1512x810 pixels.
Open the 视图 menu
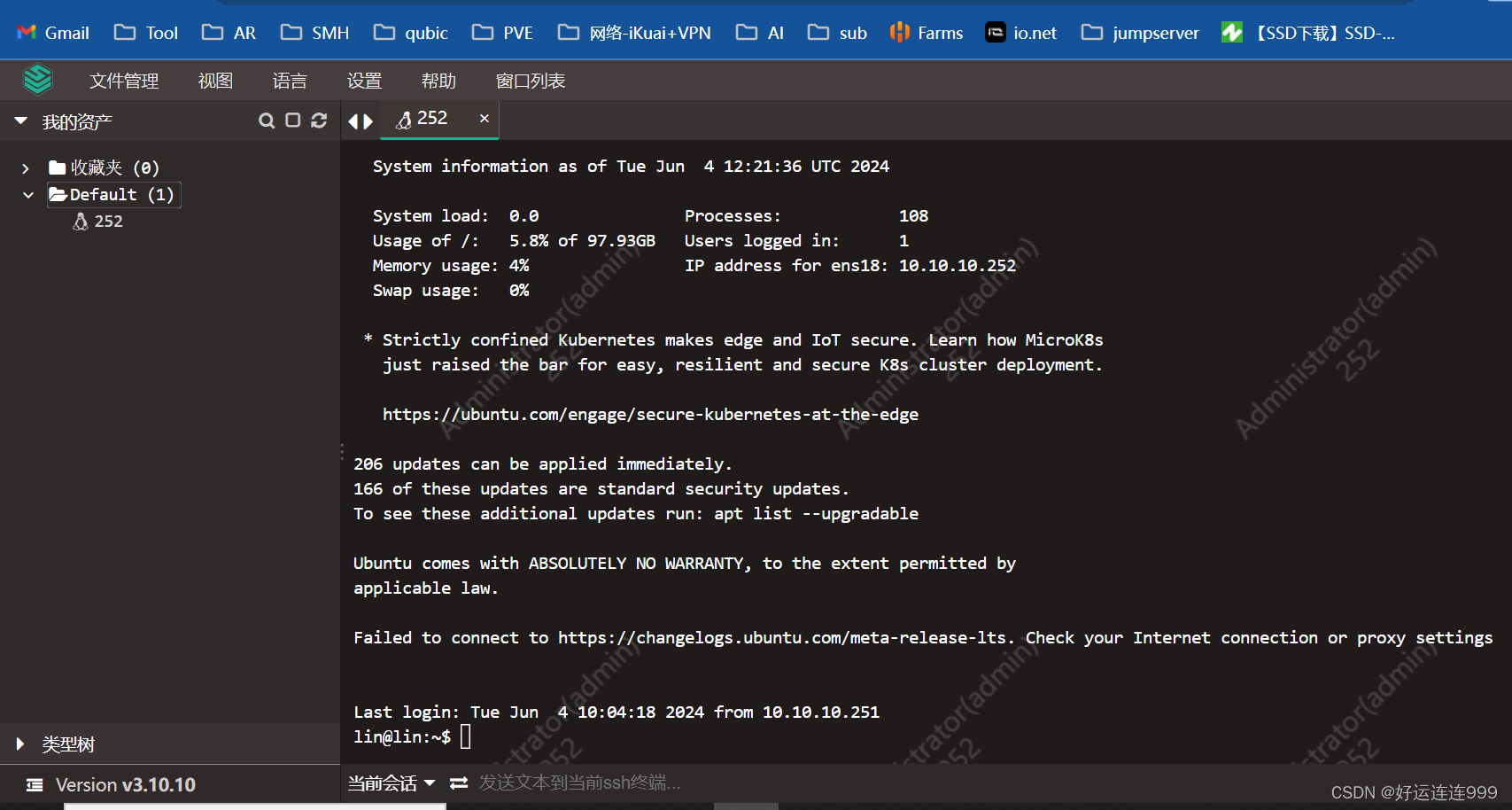215,81
